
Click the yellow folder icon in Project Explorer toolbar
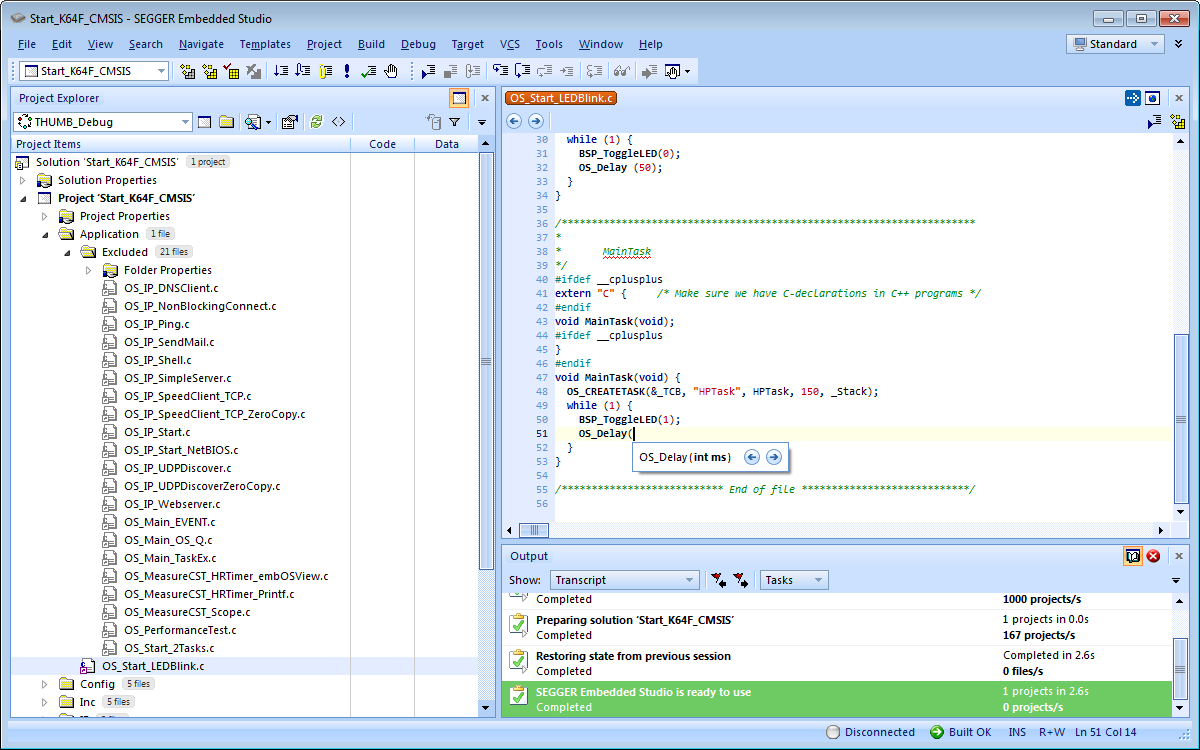[227, 122]
